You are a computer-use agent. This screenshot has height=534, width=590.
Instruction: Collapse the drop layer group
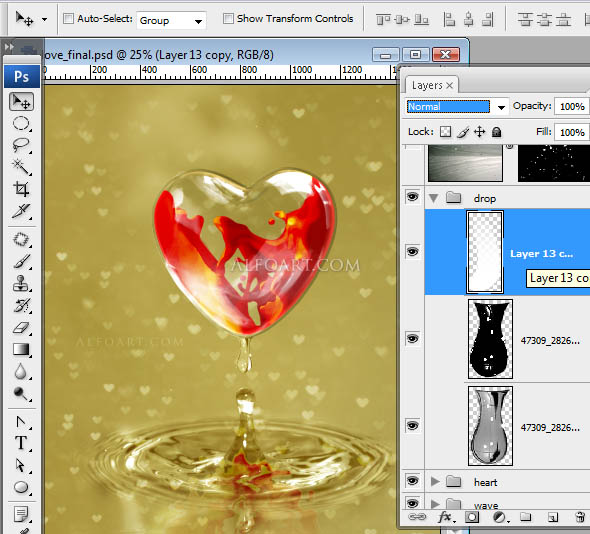pos(434,198)
